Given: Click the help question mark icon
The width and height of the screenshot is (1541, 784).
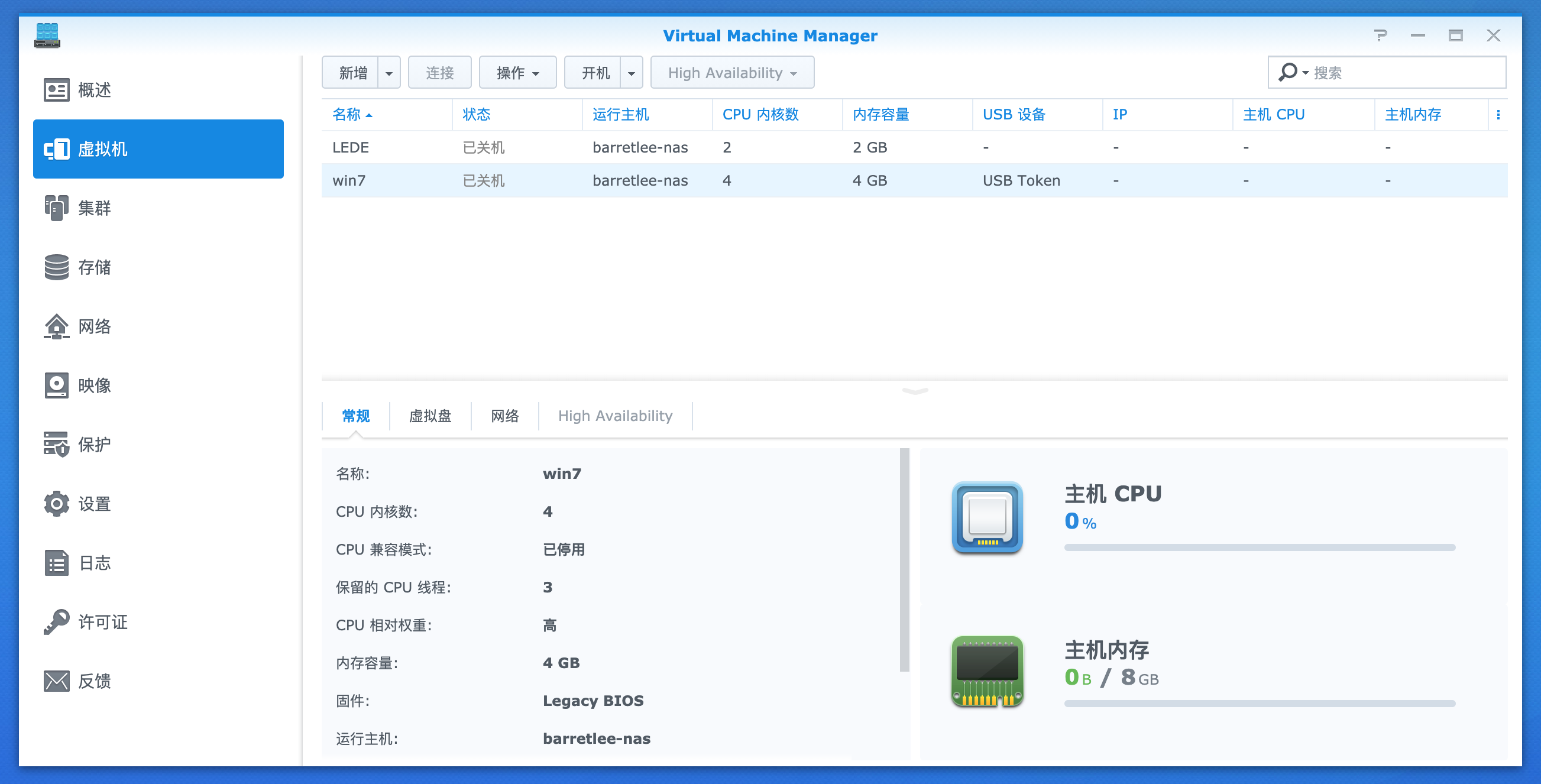Looking at the screenshot, I should (1380, 36).
